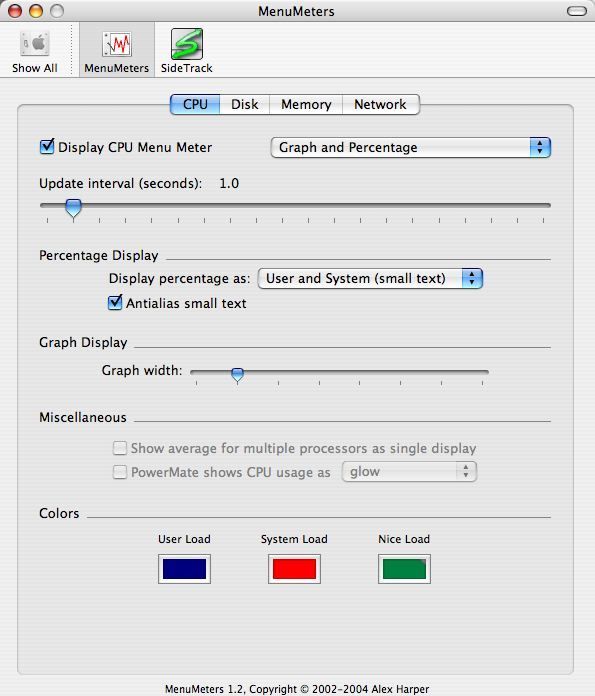
Task: Toggle Show average for multiple processors
Action: (120, 448)
